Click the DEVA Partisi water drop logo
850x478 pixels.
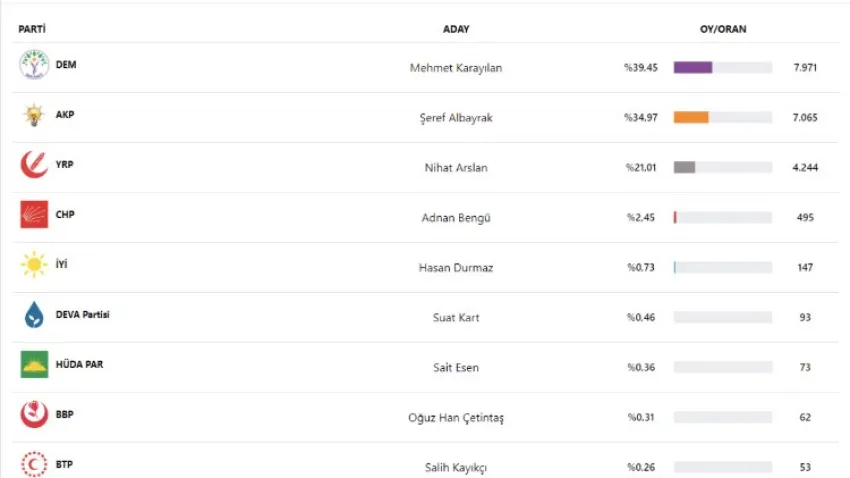[x=34, y=315]
